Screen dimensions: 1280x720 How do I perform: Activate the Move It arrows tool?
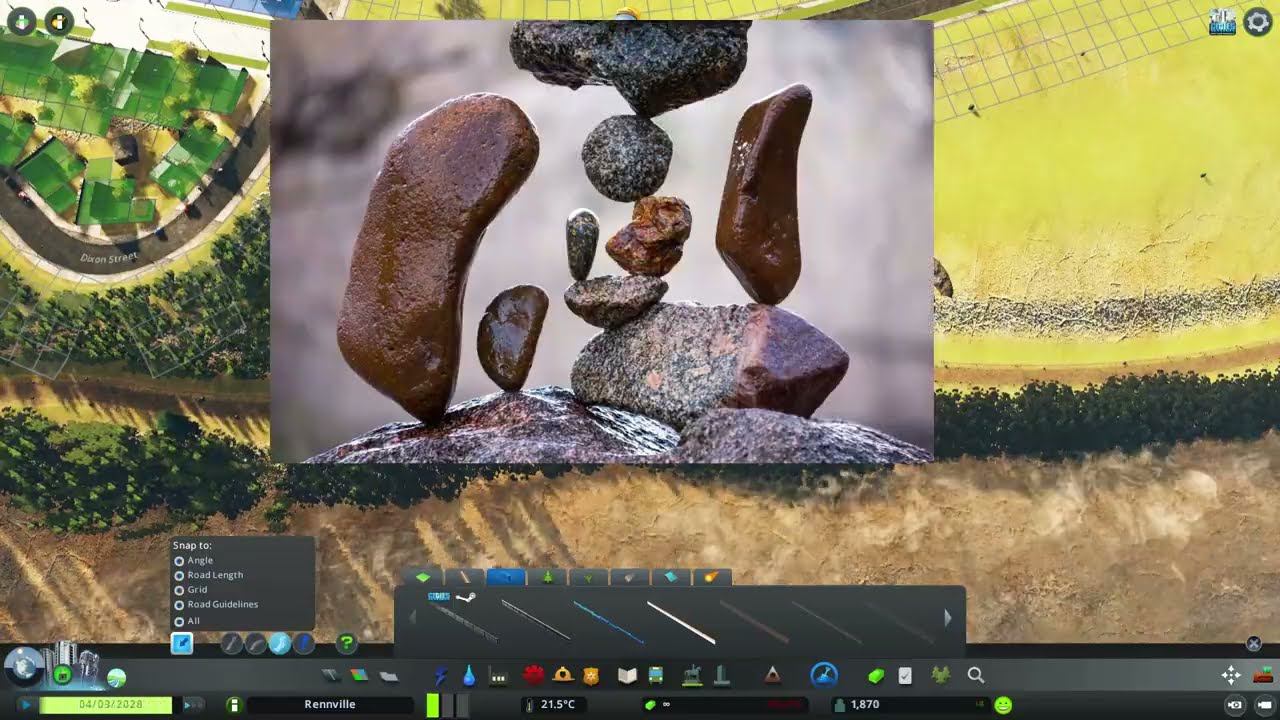[1231, 676]
